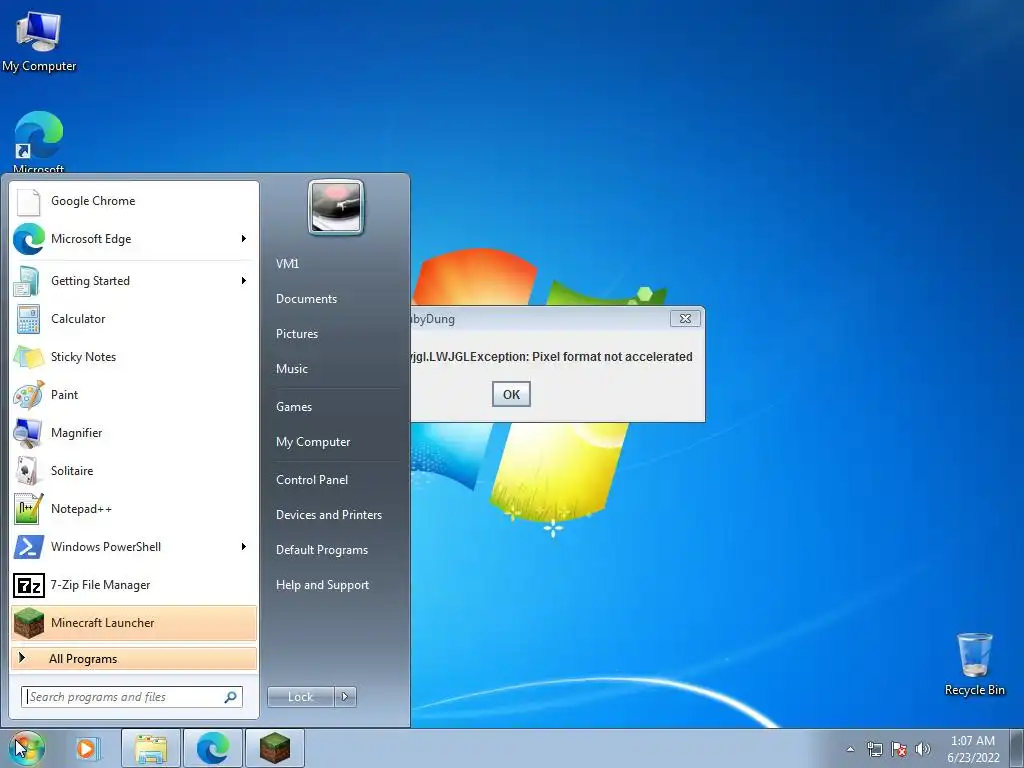Screen dimensions: 1024x768
Task: Open the Magnifier tool
Action: [134, 433]
